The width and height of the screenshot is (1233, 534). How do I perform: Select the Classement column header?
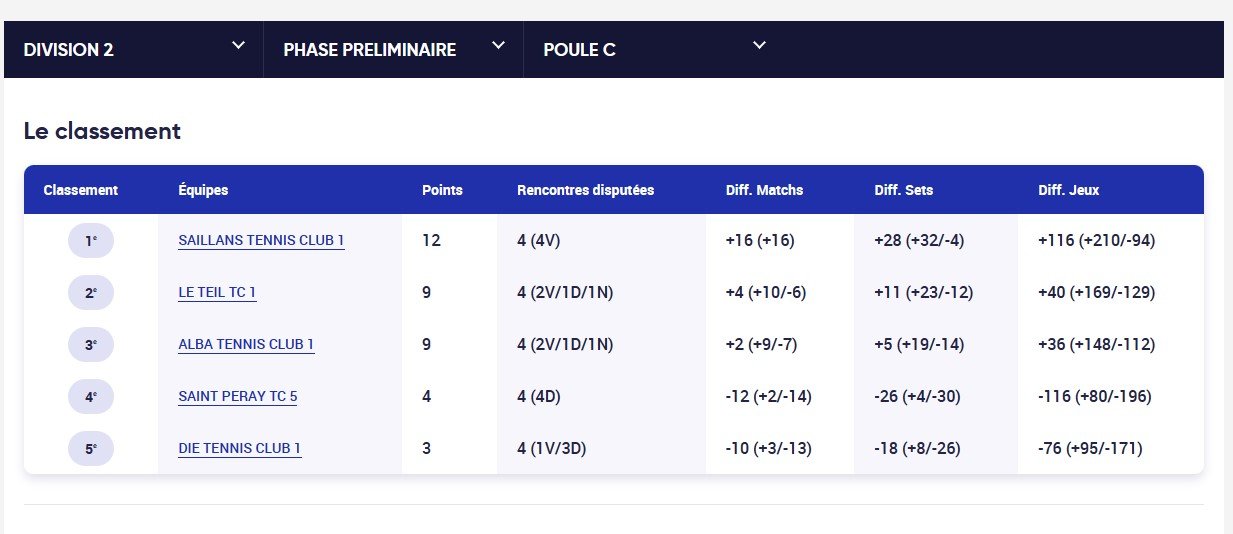coord(81,190)
